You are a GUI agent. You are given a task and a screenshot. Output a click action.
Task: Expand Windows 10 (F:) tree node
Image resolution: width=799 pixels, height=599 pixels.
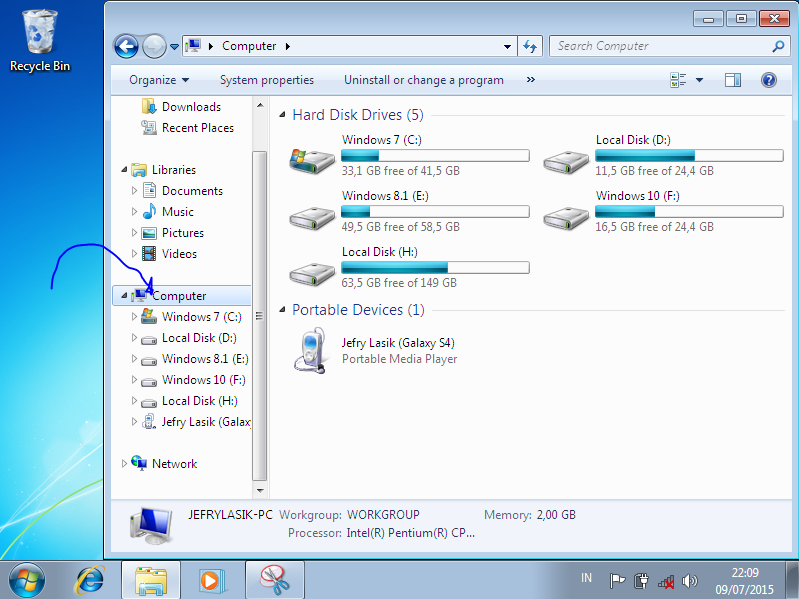click(x=135, y=379)
